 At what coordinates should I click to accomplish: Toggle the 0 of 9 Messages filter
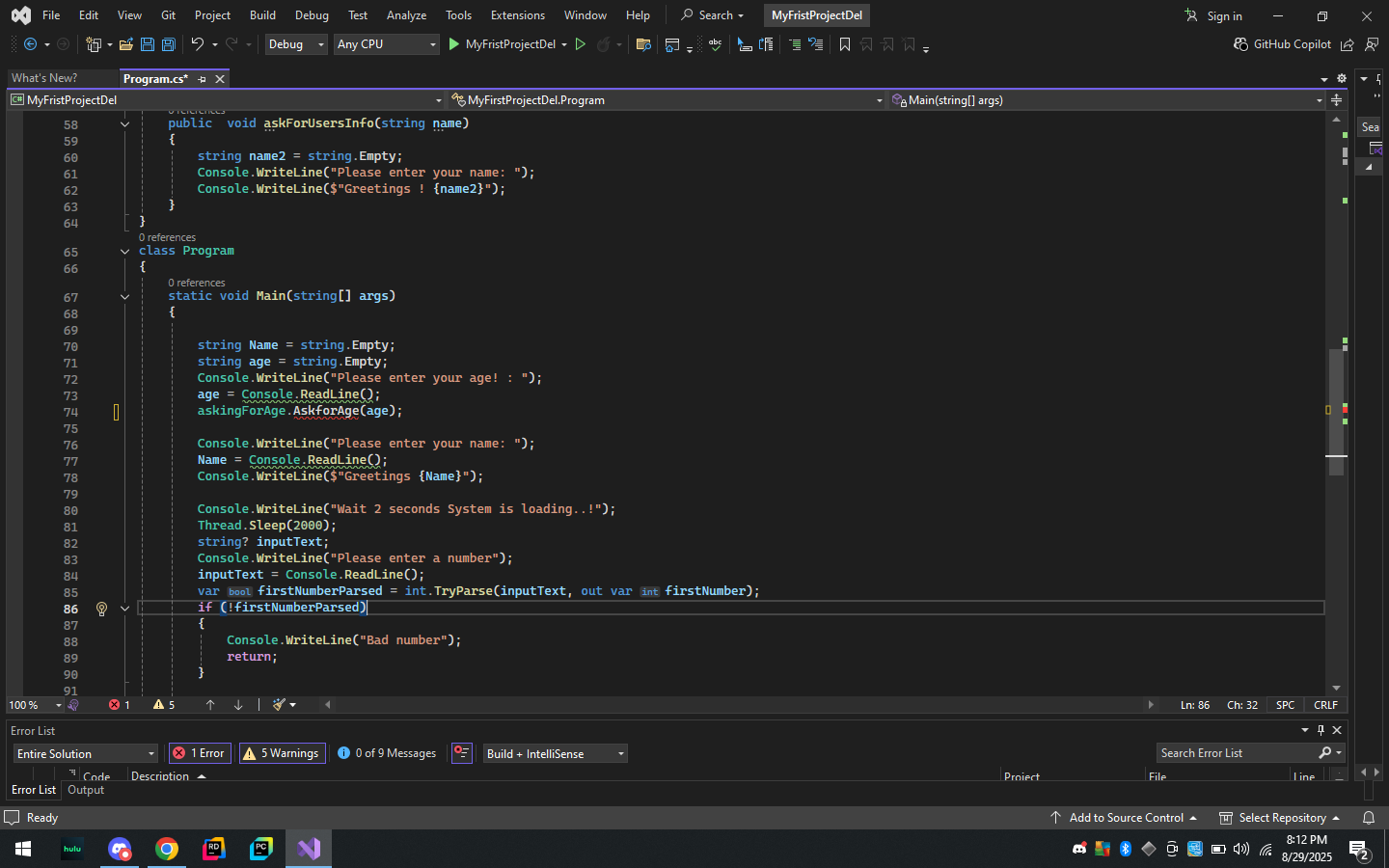(387, 753)
